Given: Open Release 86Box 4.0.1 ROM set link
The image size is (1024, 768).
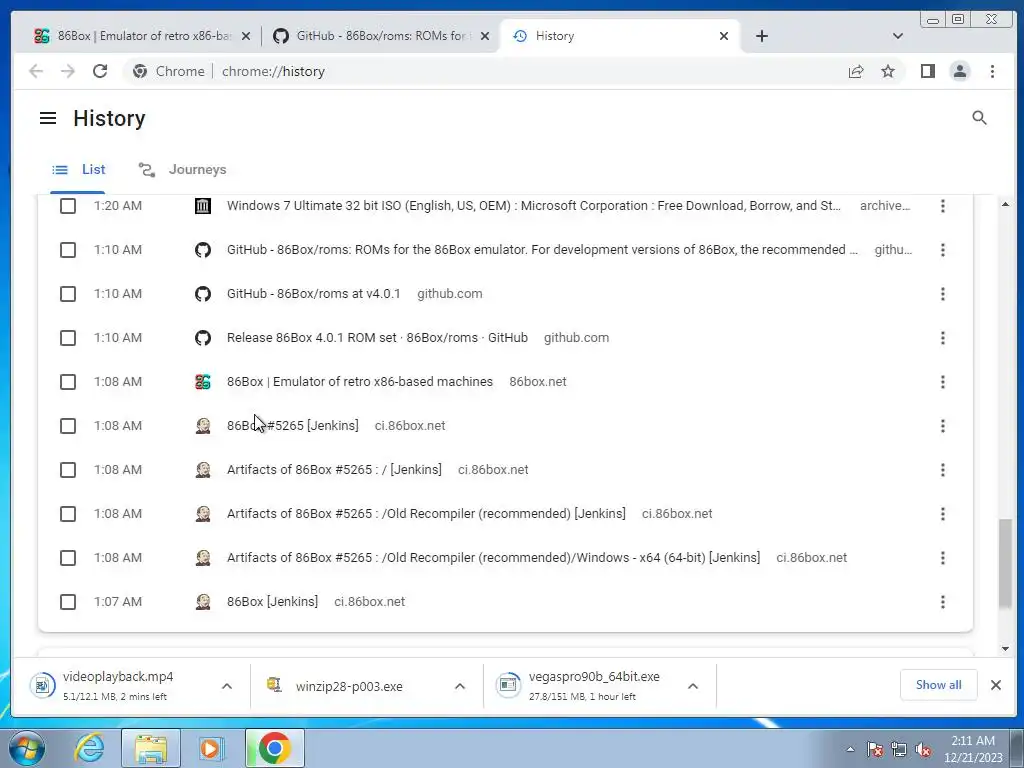Looking at the screenshot, I should (x=377, y=338).
